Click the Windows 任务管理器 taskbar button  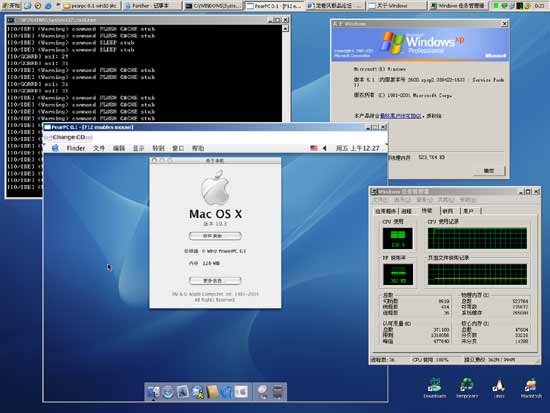pyautogui.click(x=457, y=6)
